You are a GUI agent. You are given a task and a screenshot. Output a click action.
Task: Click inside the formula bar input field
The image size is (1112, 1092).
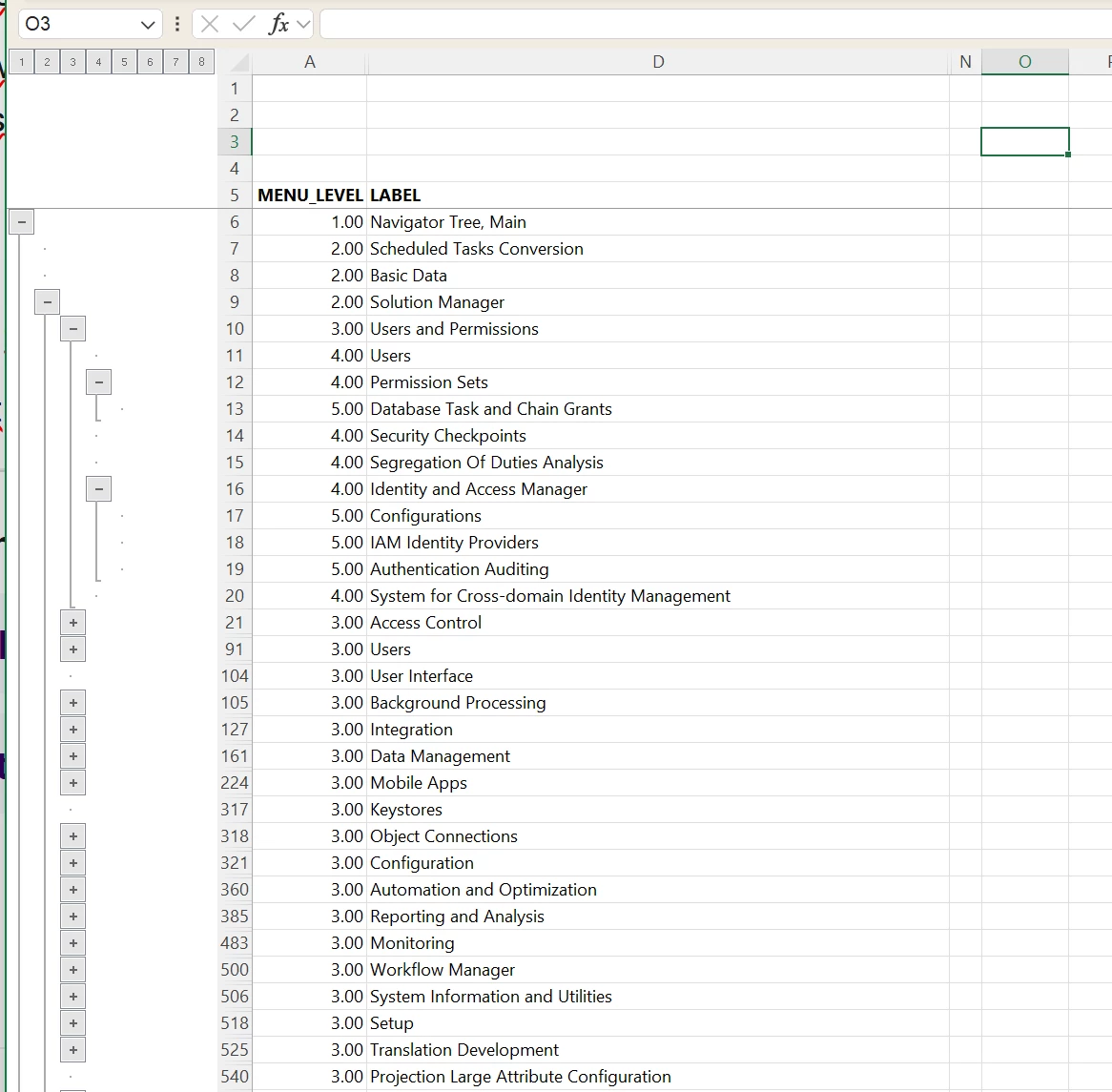point(668,24)
